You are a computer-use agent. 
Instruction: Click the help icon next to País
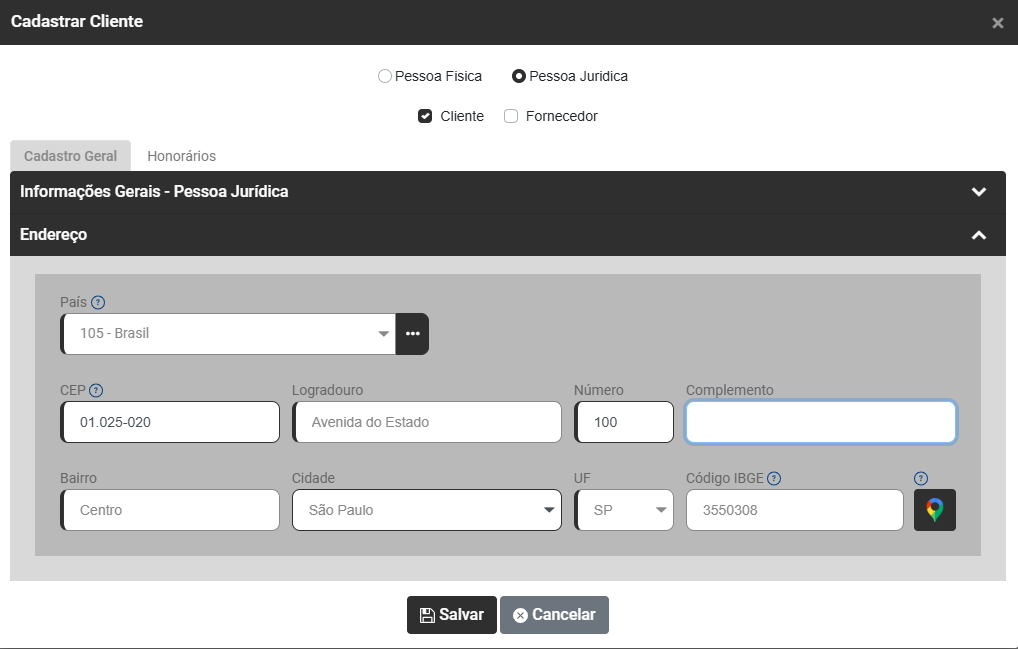pos(98,302)
